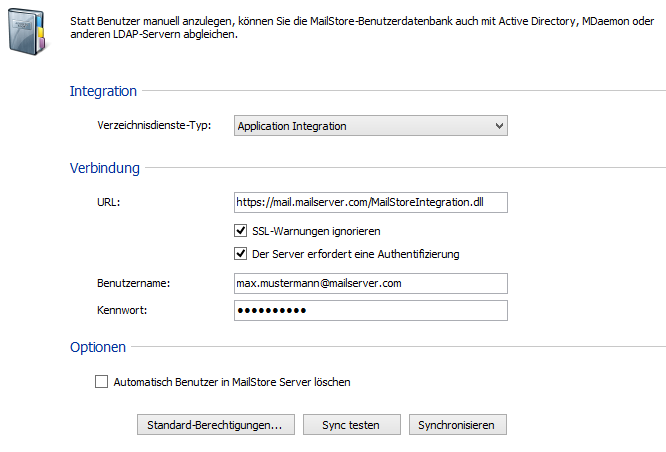
Task: Open the Standard-Berechtigungen dialog
Action: (x=215, y=425)
